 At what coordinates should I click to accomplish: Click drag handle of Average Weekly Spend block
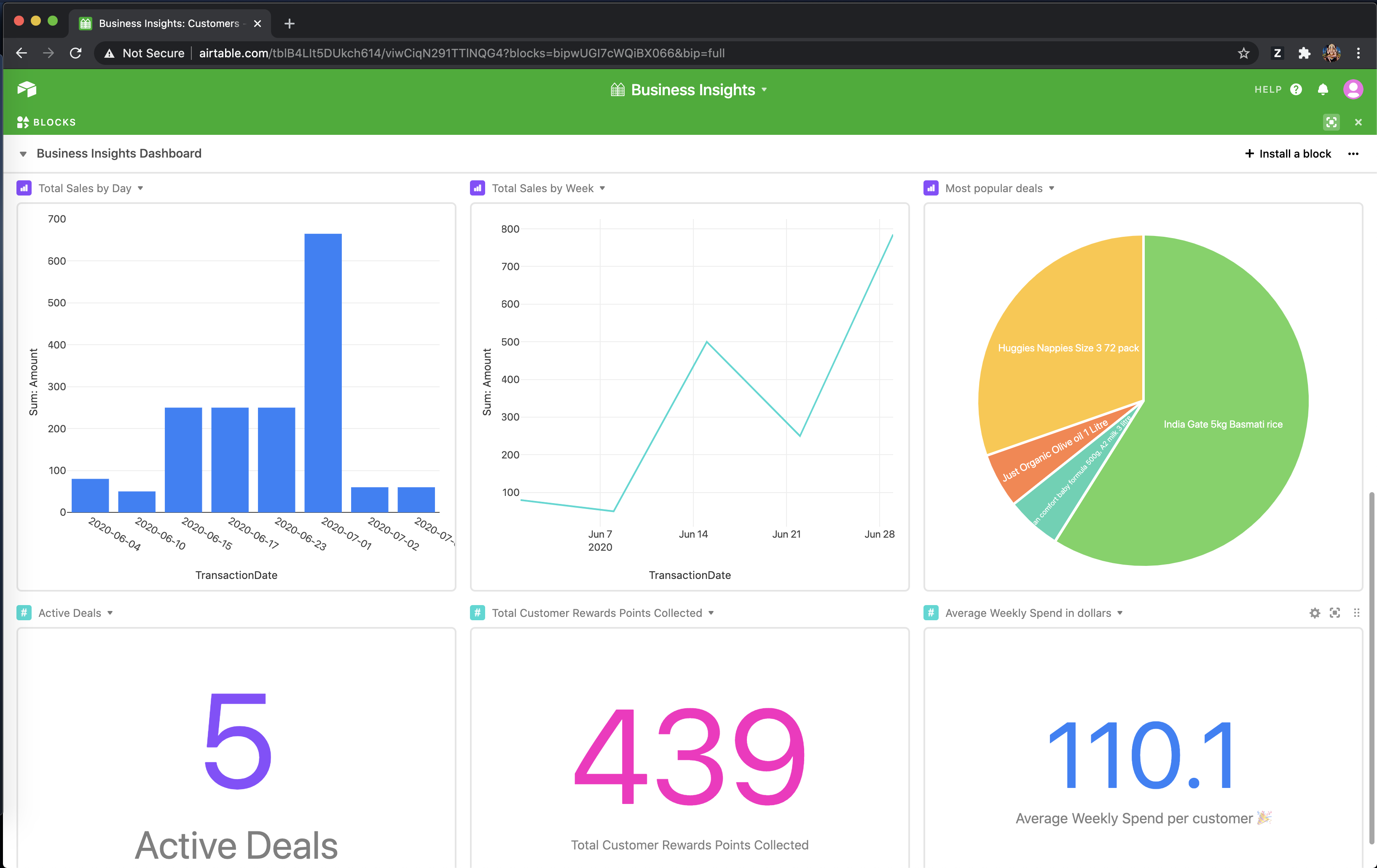tap(1356, 613)
